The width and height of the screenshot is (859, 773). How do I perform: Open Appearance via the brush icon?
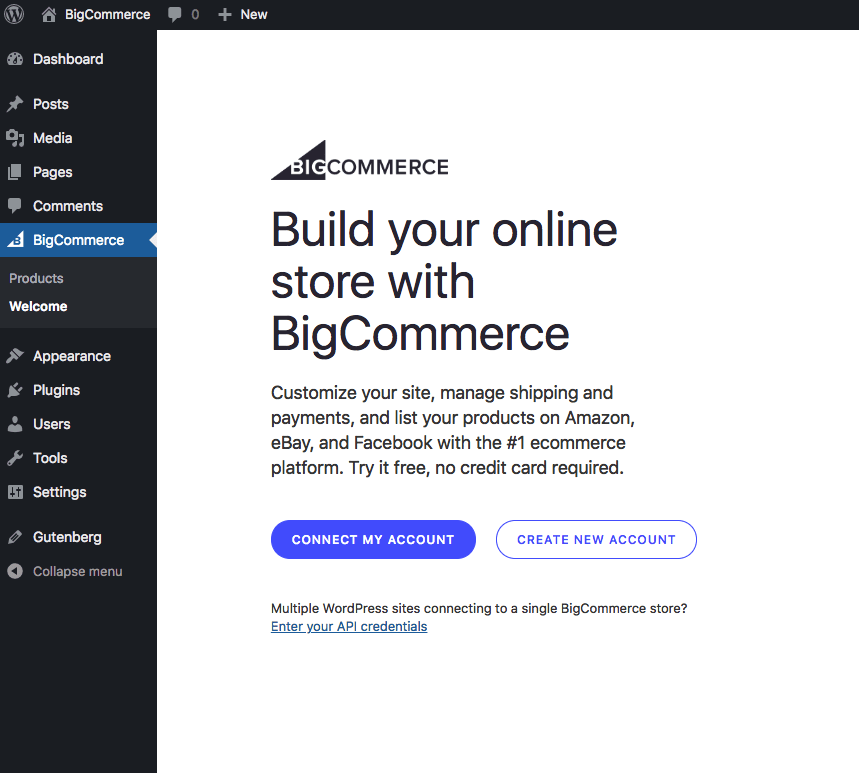(17, 356)
